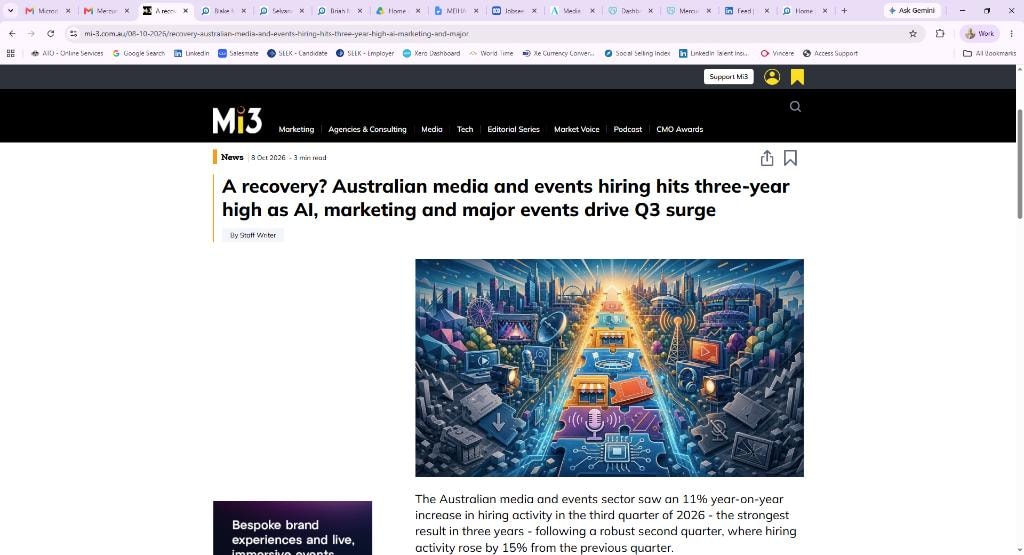Expand the All Bookmarks folder

989,54
